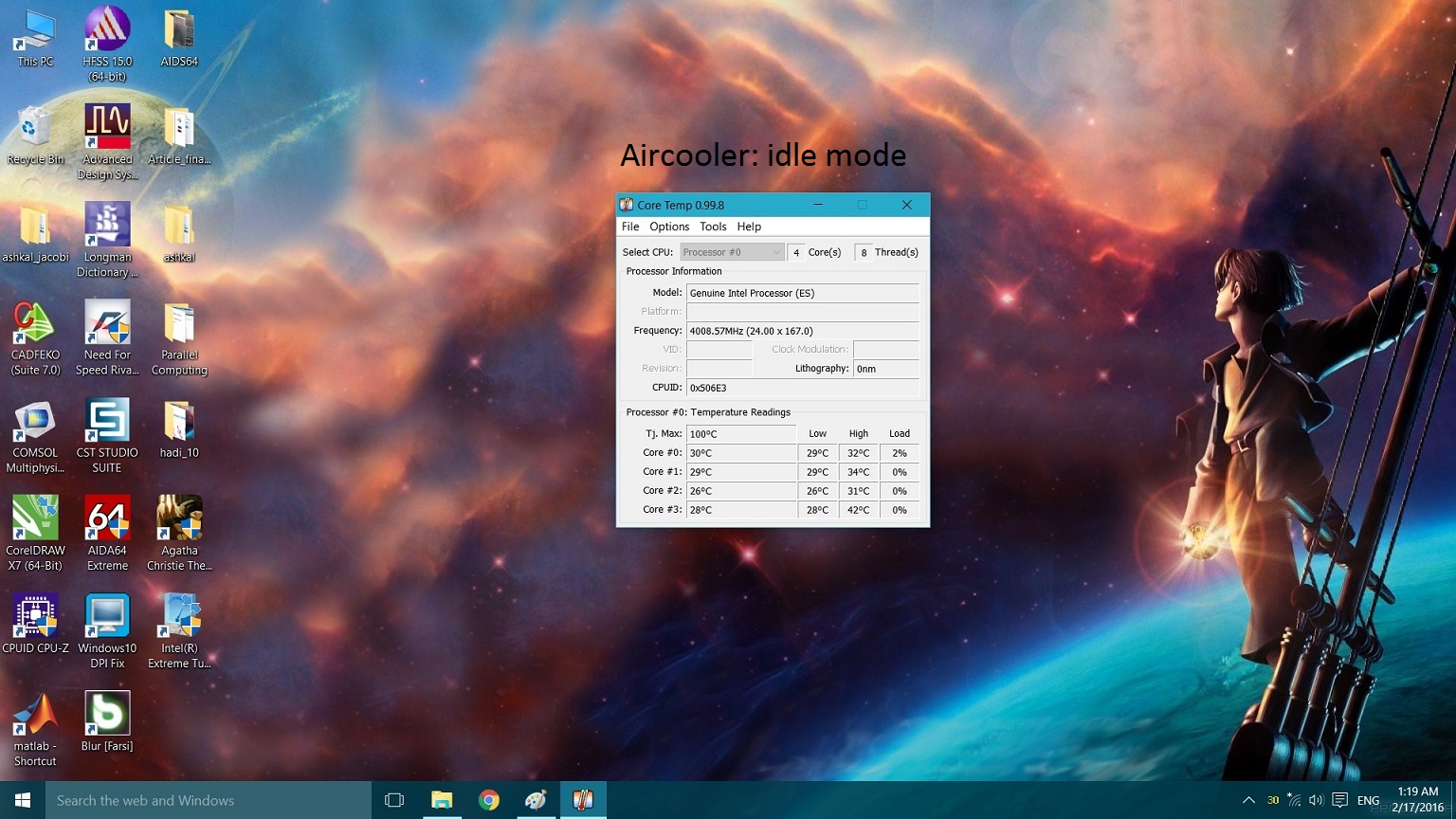Open network Wi-Fi tray icon
This screenshot has width=1456, height=819.
(1294, 800)
